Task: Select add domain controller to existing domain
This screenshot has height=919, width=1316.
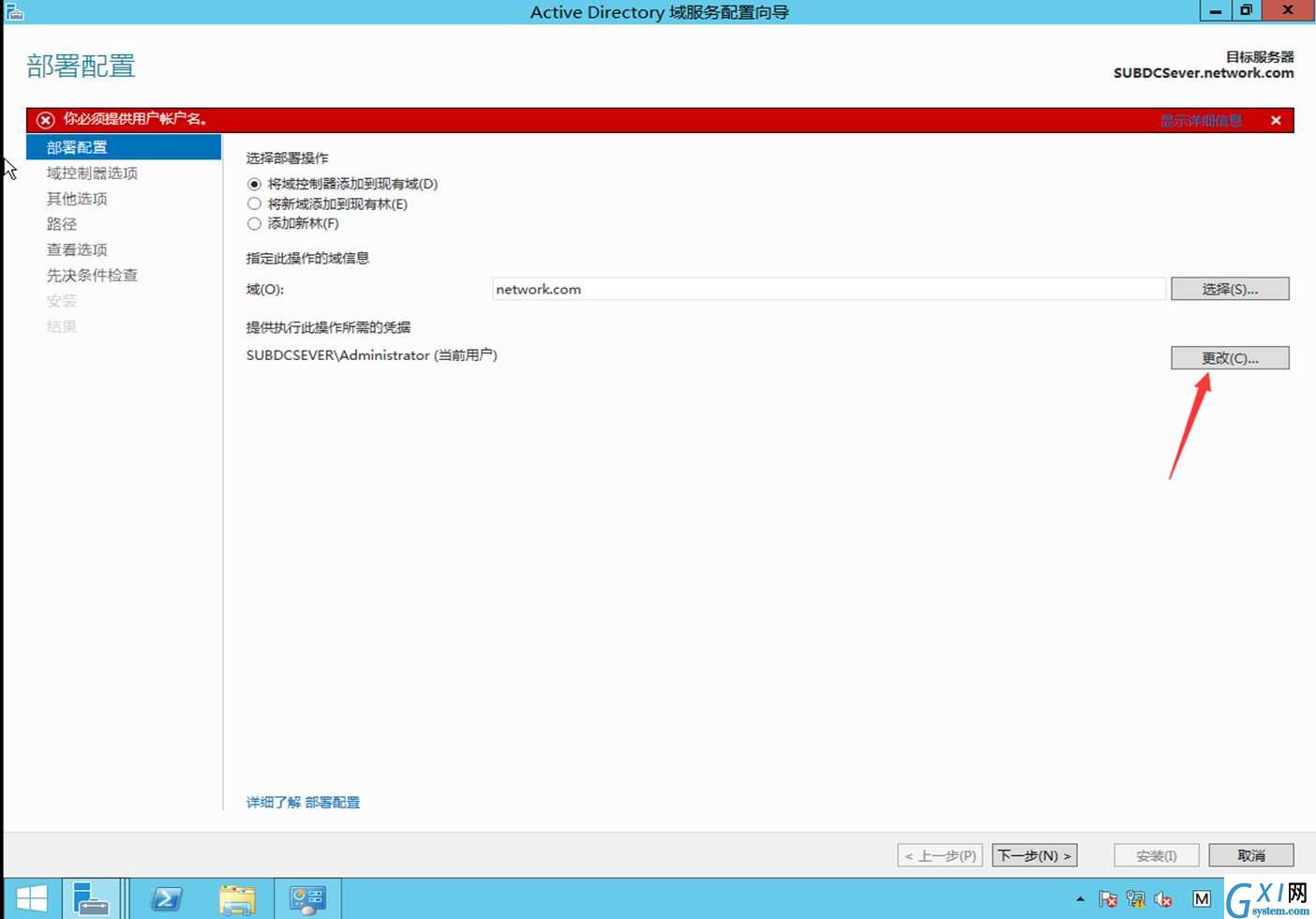Action: point(342,184)
